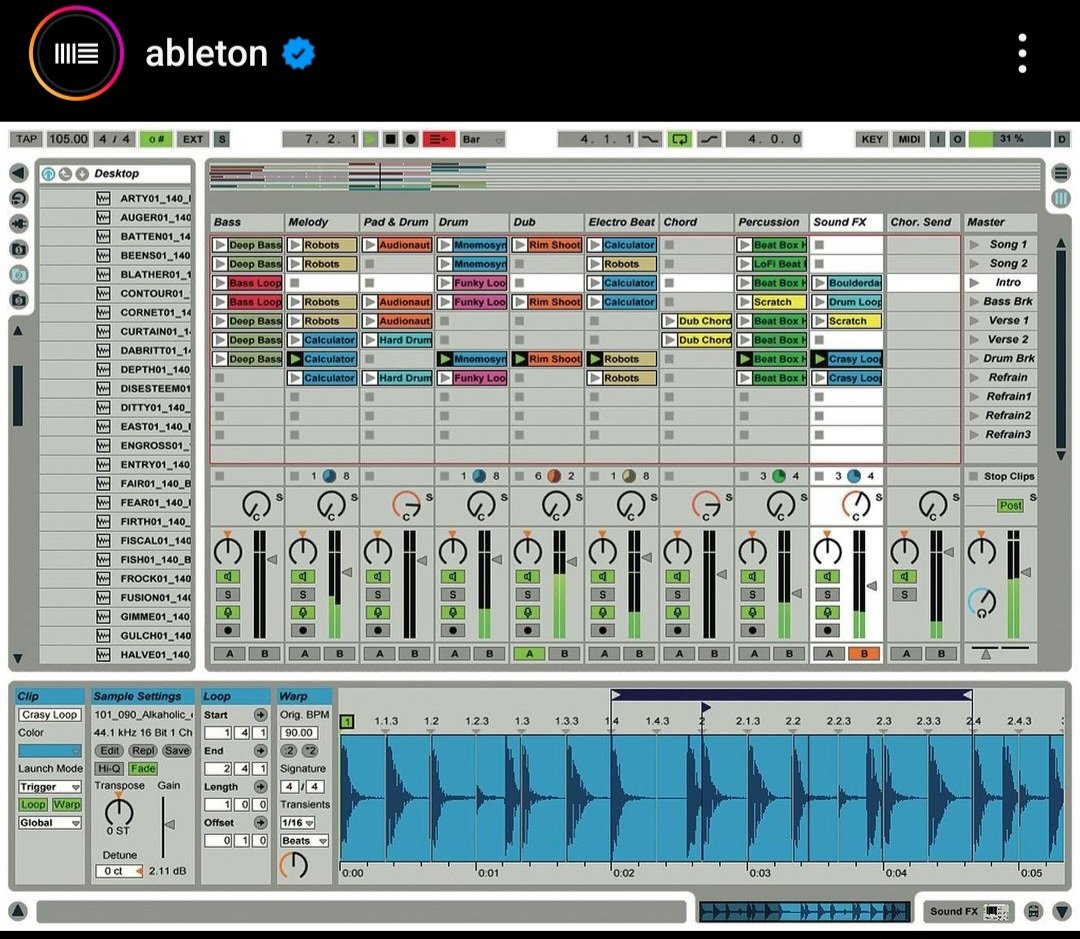Launch the Scratch clip in Percussion track
1080x939 pixels.
(745, 302)
